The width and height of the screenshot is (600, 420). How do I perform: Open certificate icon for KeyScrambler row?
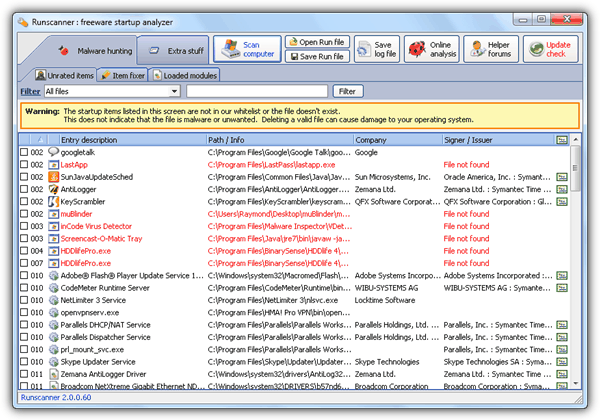click(x=562, y=202)
